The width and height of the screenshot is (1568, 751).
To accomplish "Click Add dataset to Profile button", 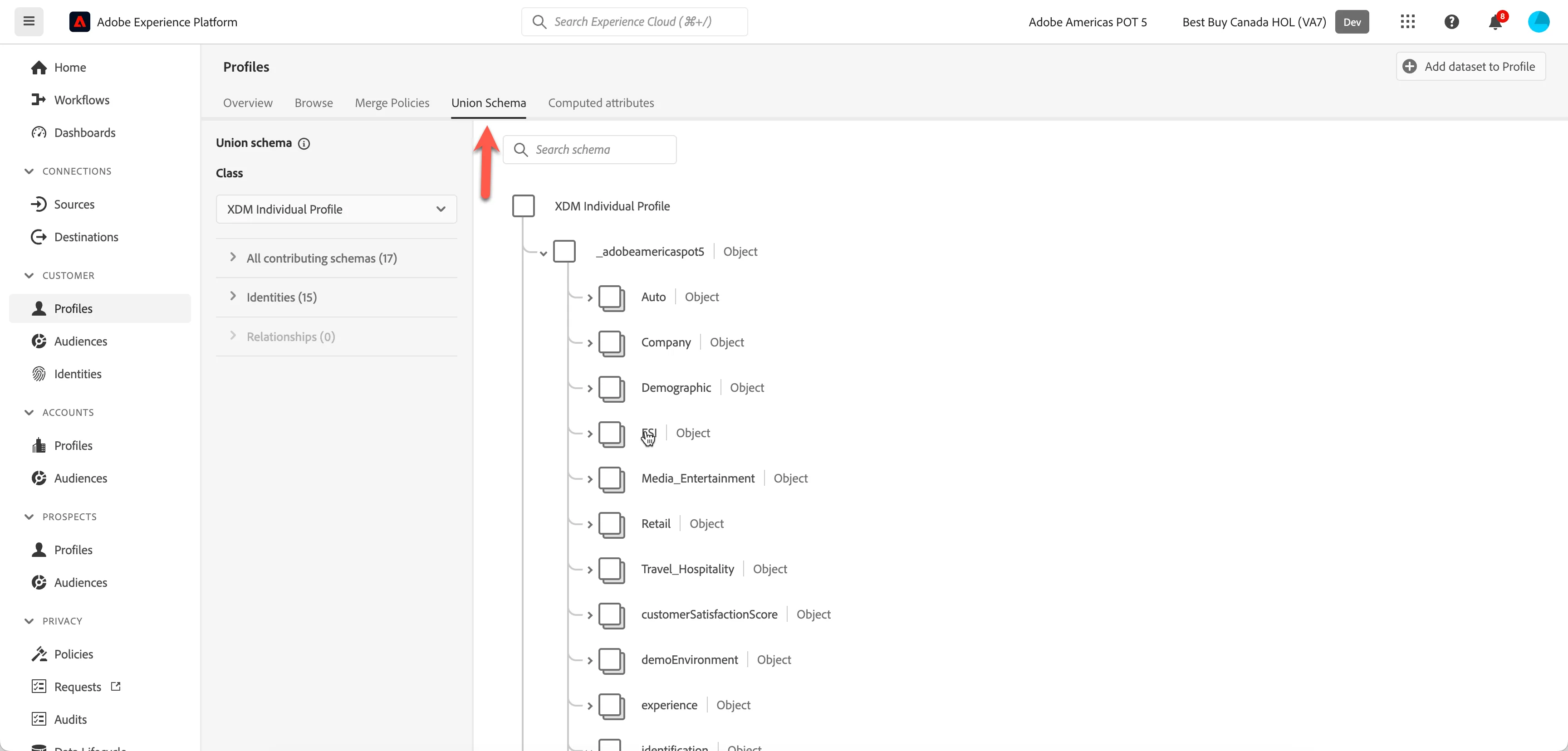I will pos(1470,66).
